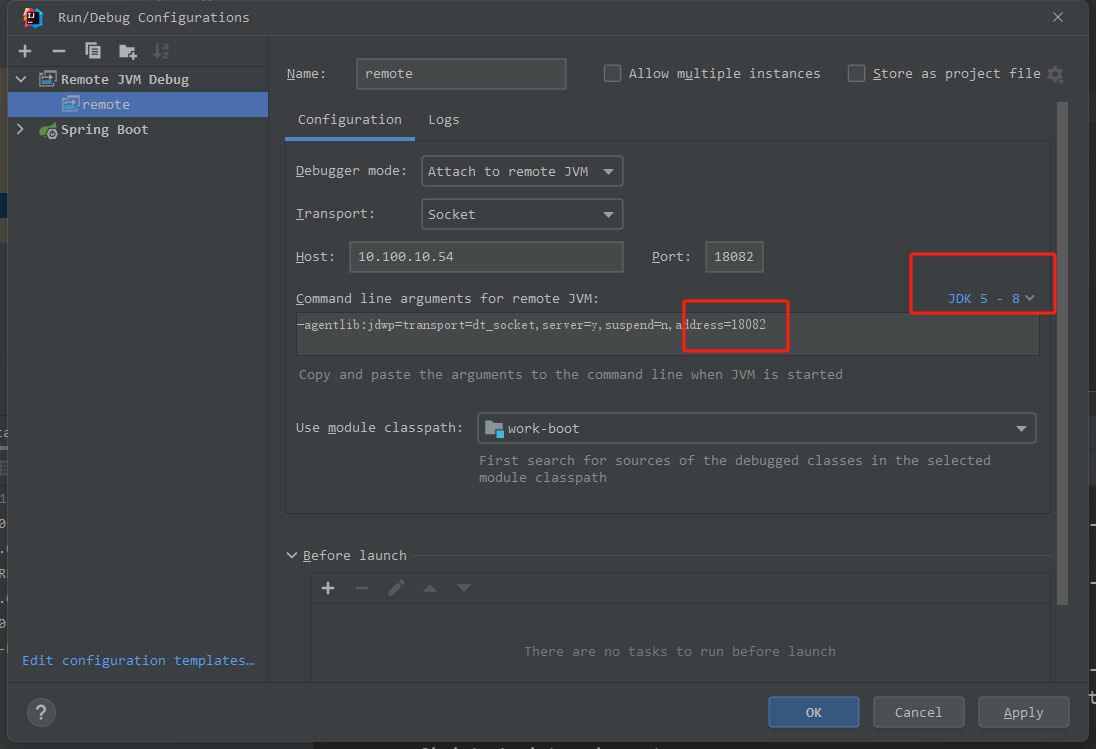Open the help question mark button
The image size is (1096, 749).
click(x=41, y=712)
